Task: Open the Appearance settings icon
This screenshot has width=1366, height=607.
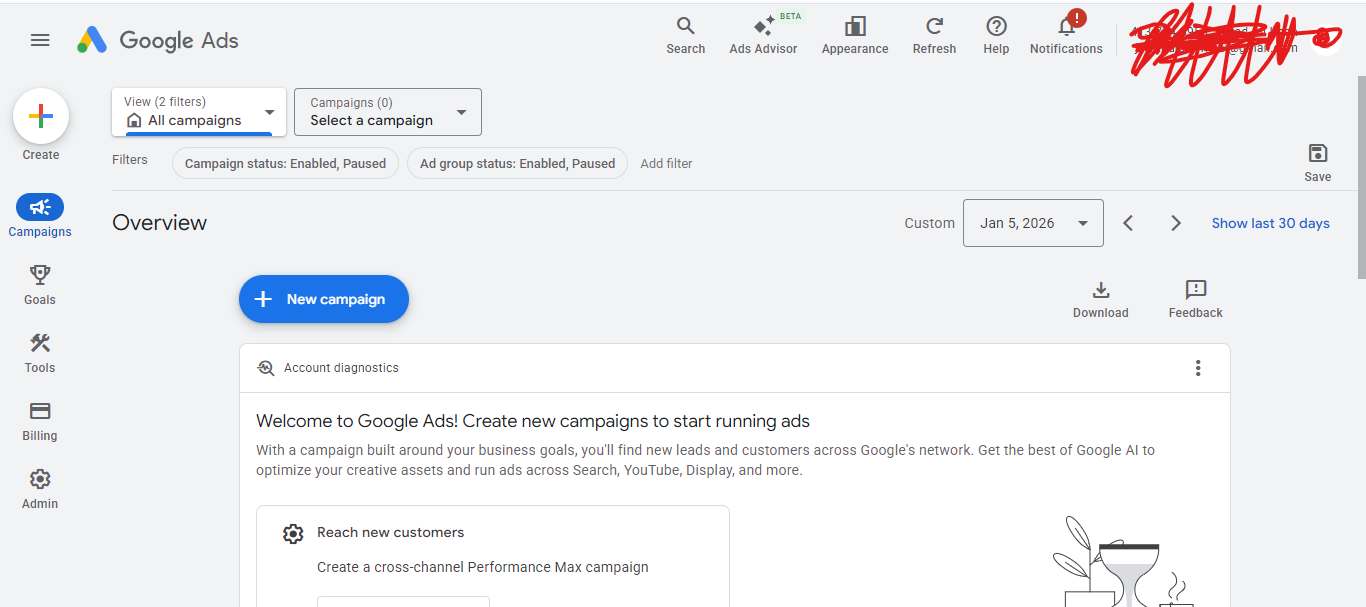Action: coord(855,28)
